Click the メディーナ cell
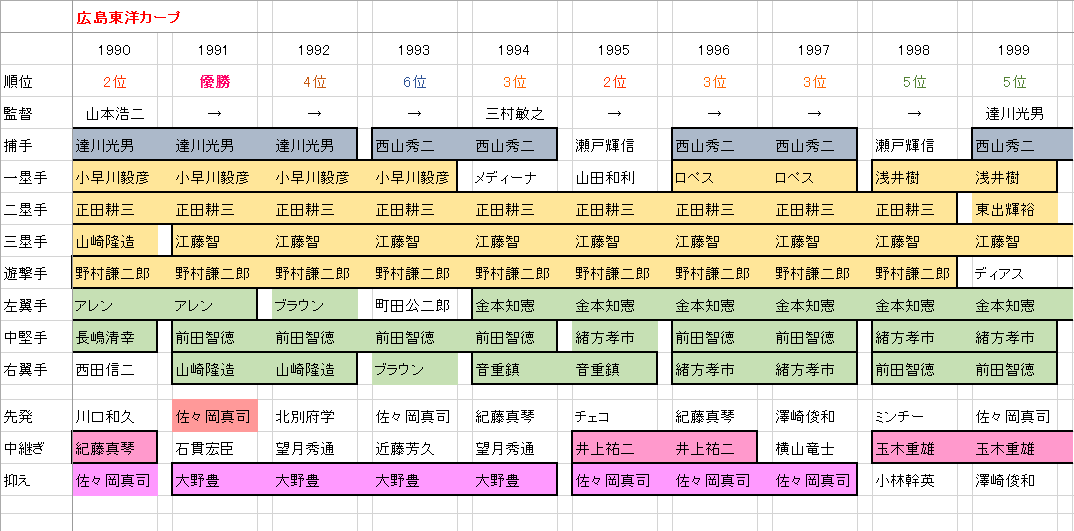Image resolution: width=1074 pixels, height=531 pixels. [514, 178]
